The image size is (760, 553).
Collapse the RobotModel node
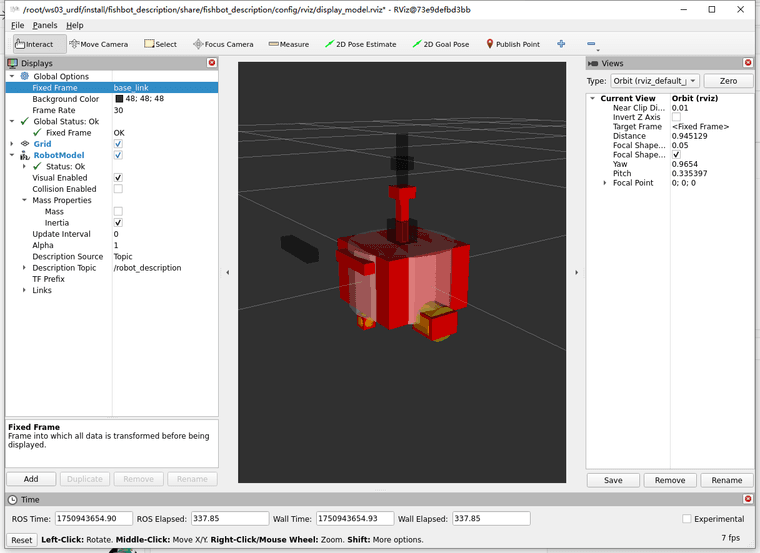pyautogui.click(x=12, y=155)
